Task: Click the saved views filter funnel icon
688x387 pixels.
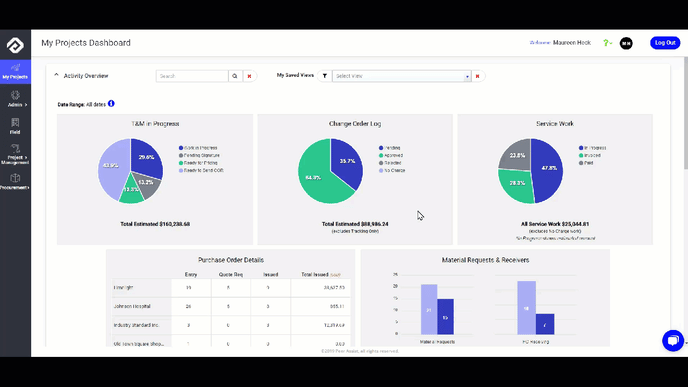Action: click(325, 76)
